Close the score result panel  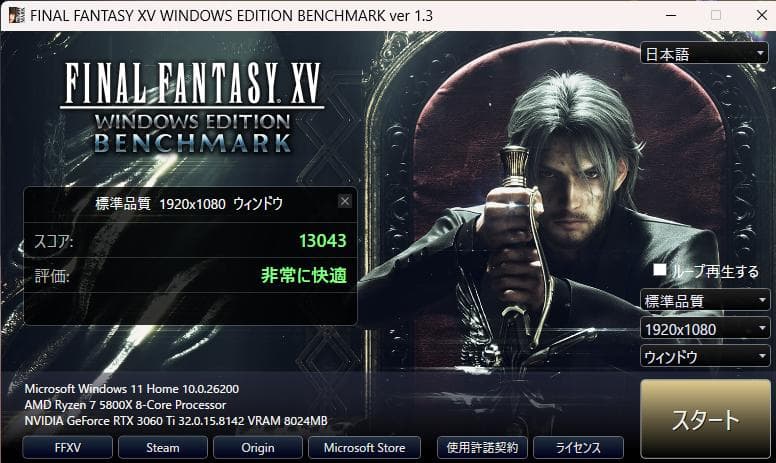point(345,201)
